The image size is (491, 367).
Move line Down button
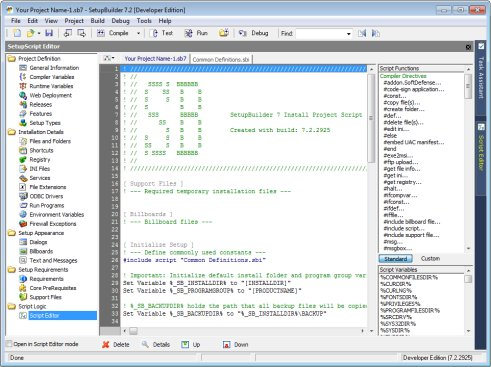click(235, 345)
